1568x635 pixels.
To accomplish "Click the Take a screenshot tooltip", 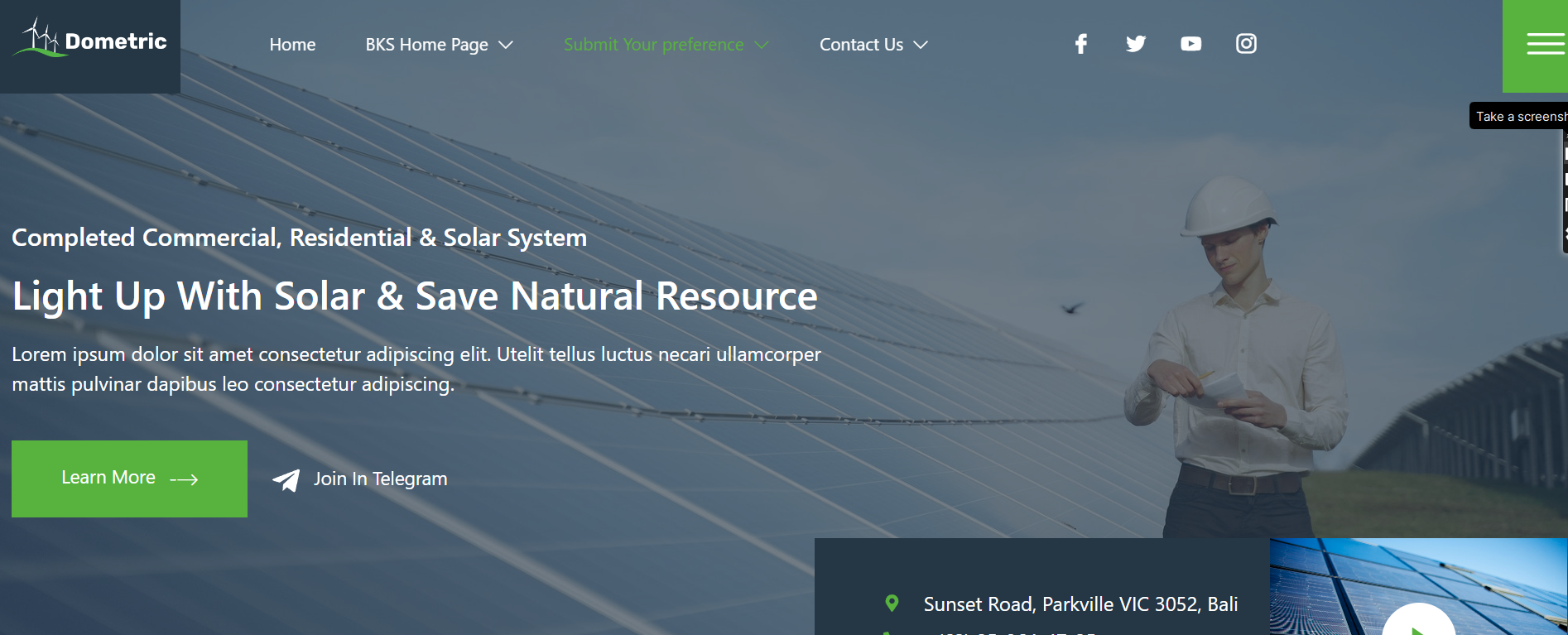I will pyautogui.click(x=1518, y=116).
